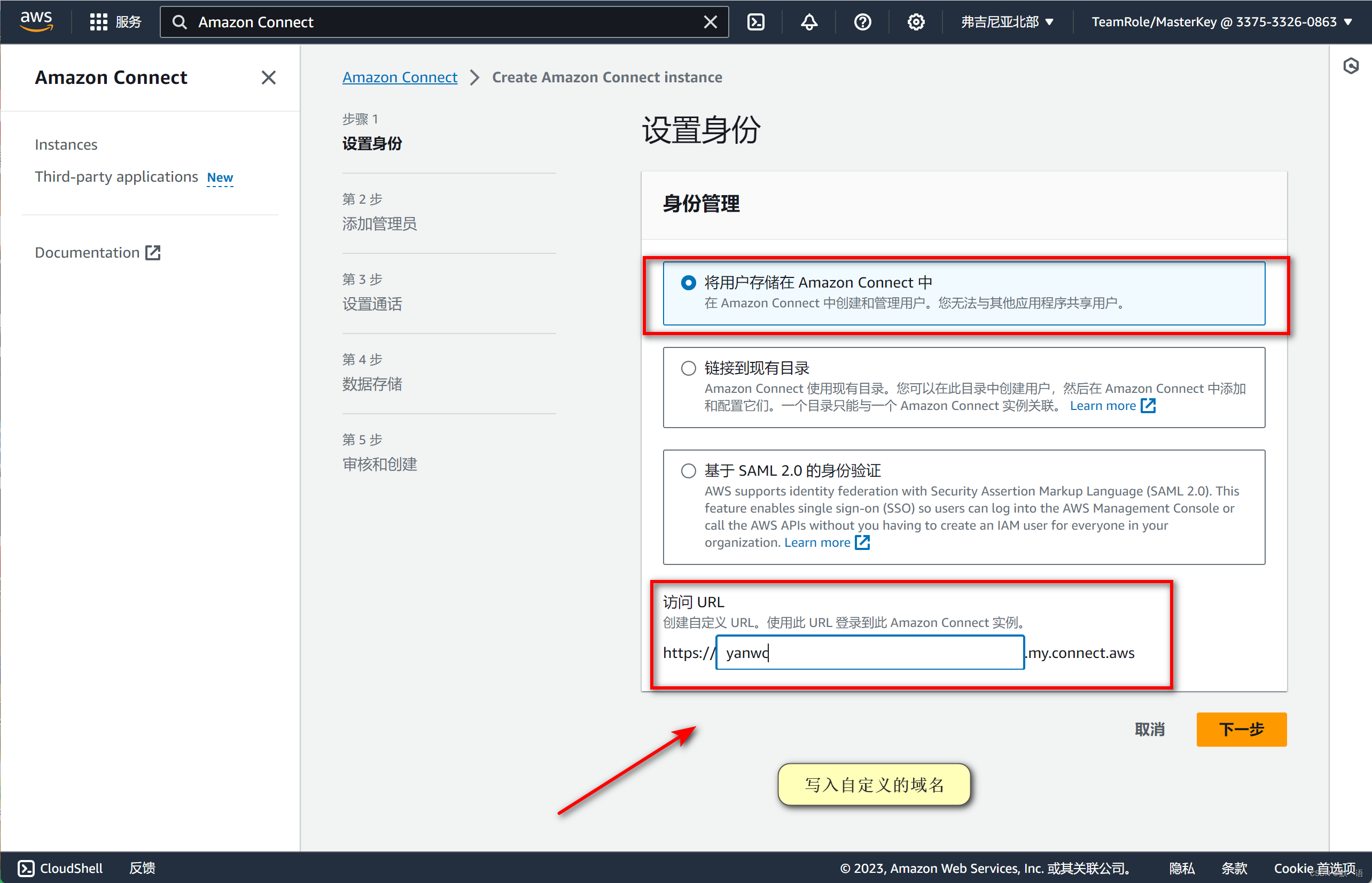Click the notifications bell icon
Screen dimensions: 1372x883
(x=810, y=22)
